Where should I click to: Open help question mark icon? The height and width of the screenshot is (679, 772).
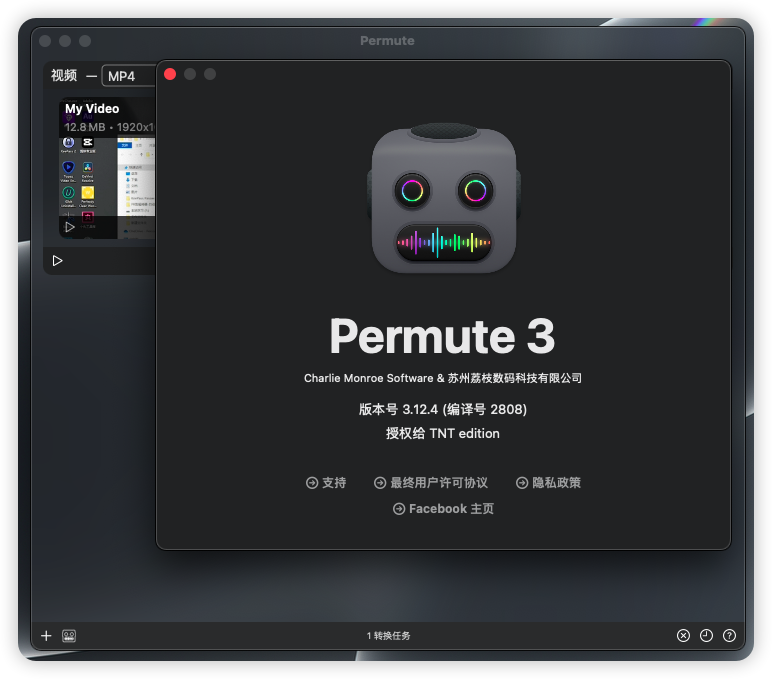[x=729, y=636]
